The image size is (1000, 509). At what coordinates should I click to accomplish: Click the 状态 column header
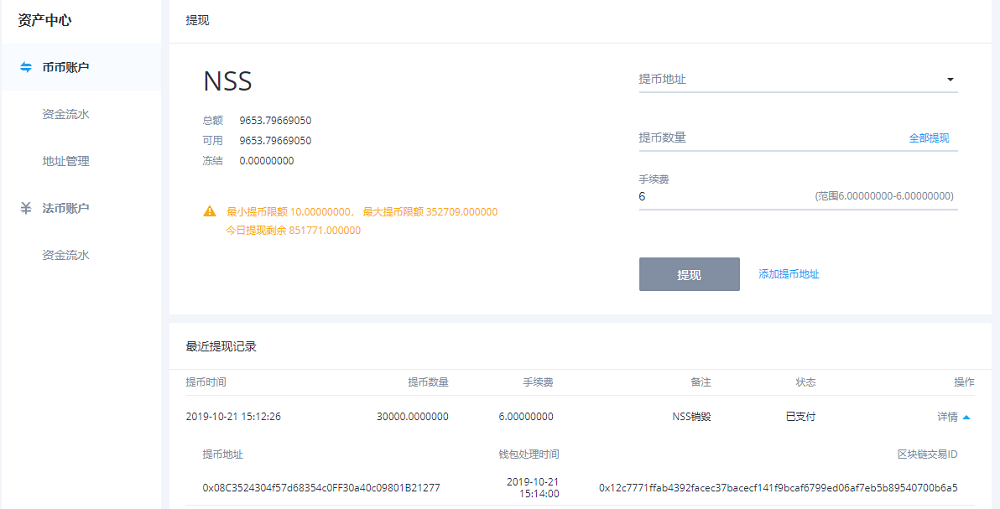tap(805, 382)
